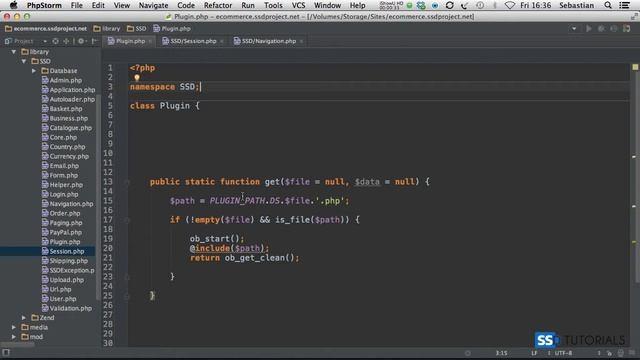Click the sync circular arrows menu bar icon
Screen dimensions: 640x360
pyautogui.click(x=449, y=5)
